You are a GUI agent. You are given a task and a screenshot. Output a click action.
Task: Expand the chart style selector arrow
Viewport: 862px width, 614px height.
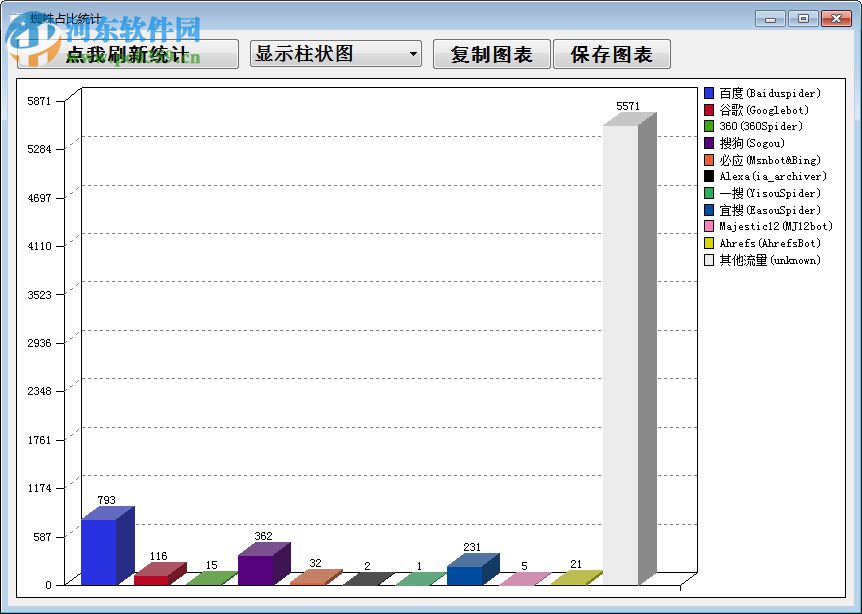pyautogui.click(x=413, y=53)
